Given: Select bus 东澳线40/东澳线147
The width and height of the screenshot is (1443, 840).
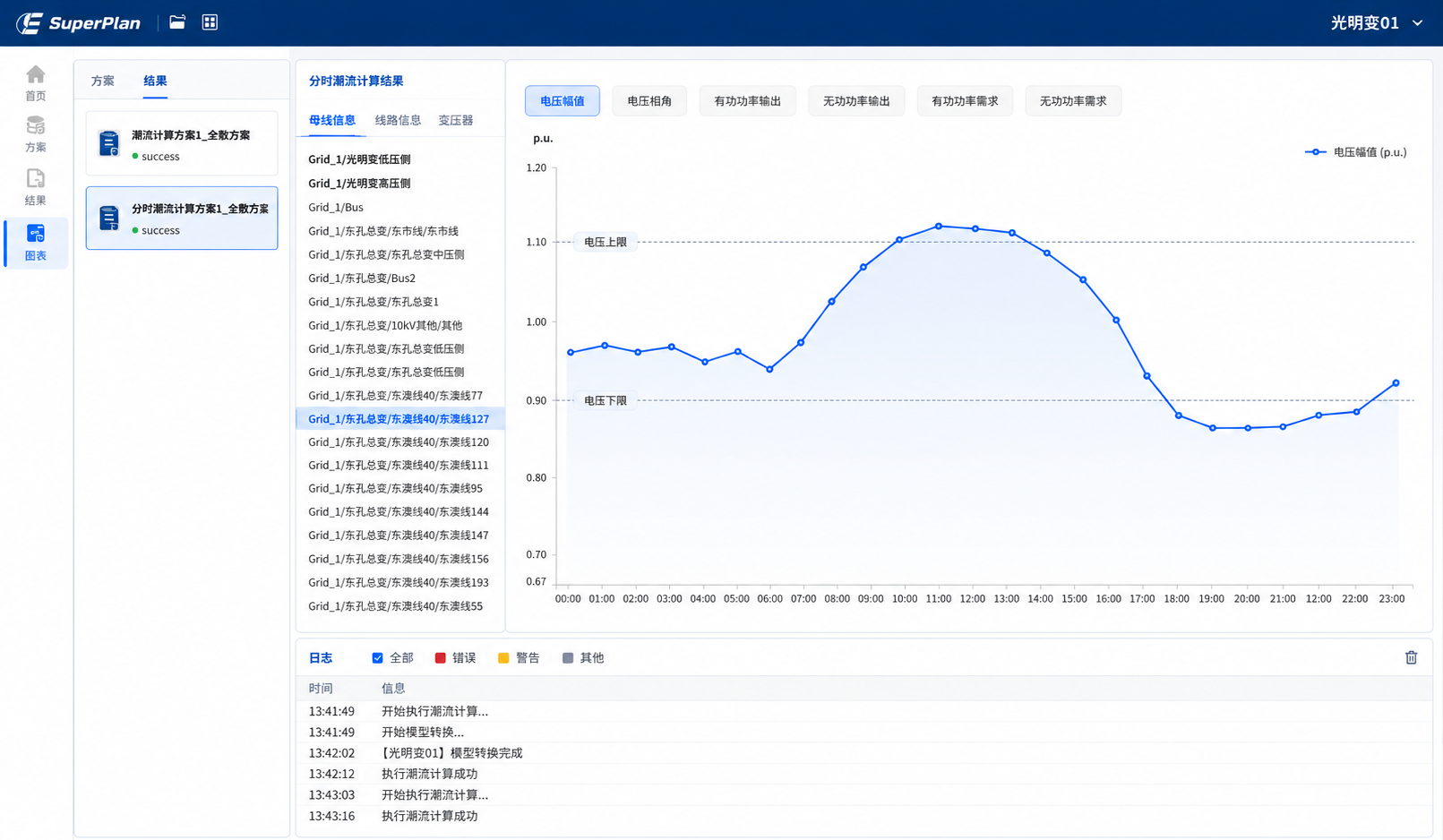Looking at the screenshot, I should [399, 536].
